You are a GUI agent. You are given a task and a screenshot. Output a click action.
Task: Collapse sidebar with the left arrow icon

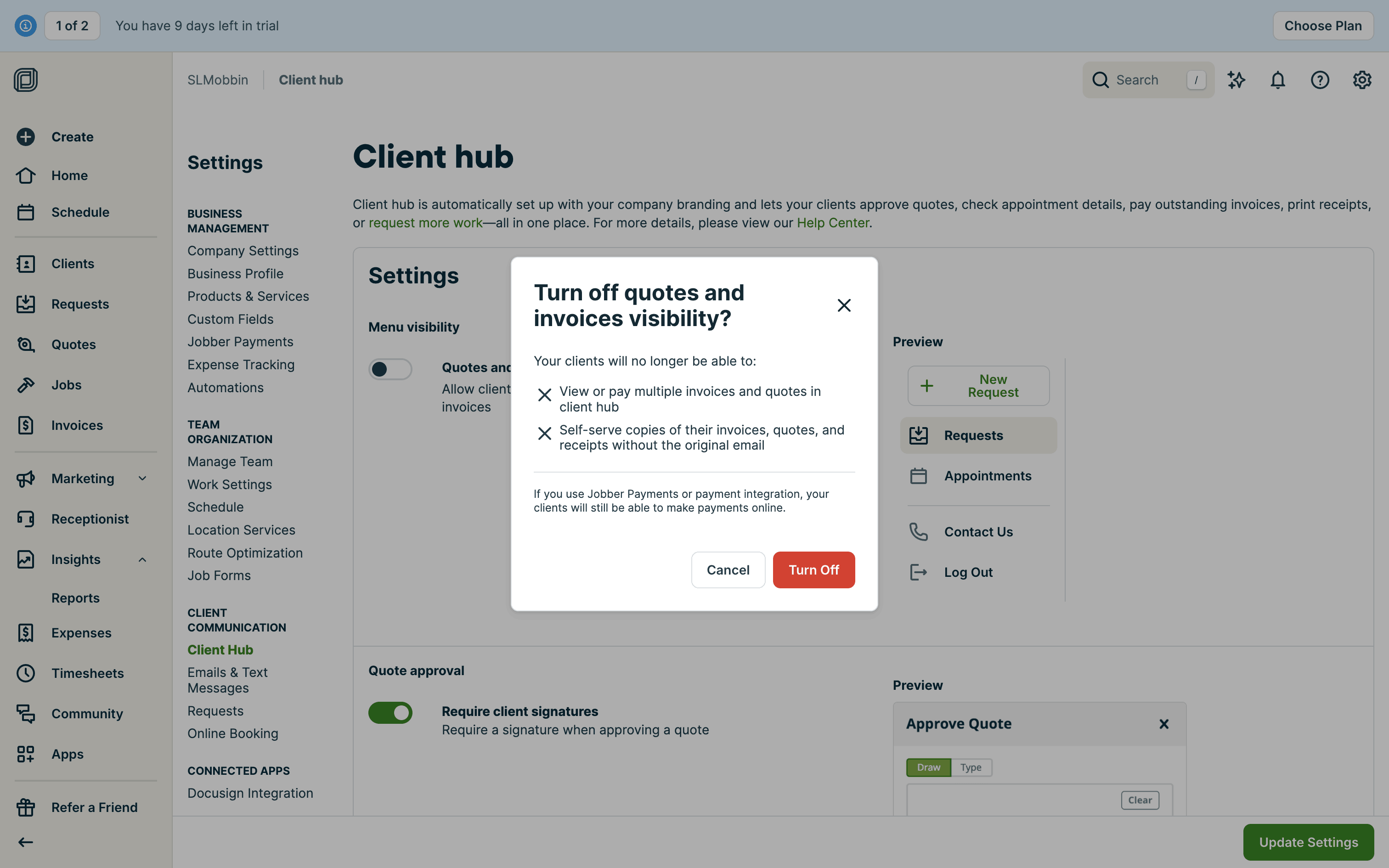tap(26, 842)
